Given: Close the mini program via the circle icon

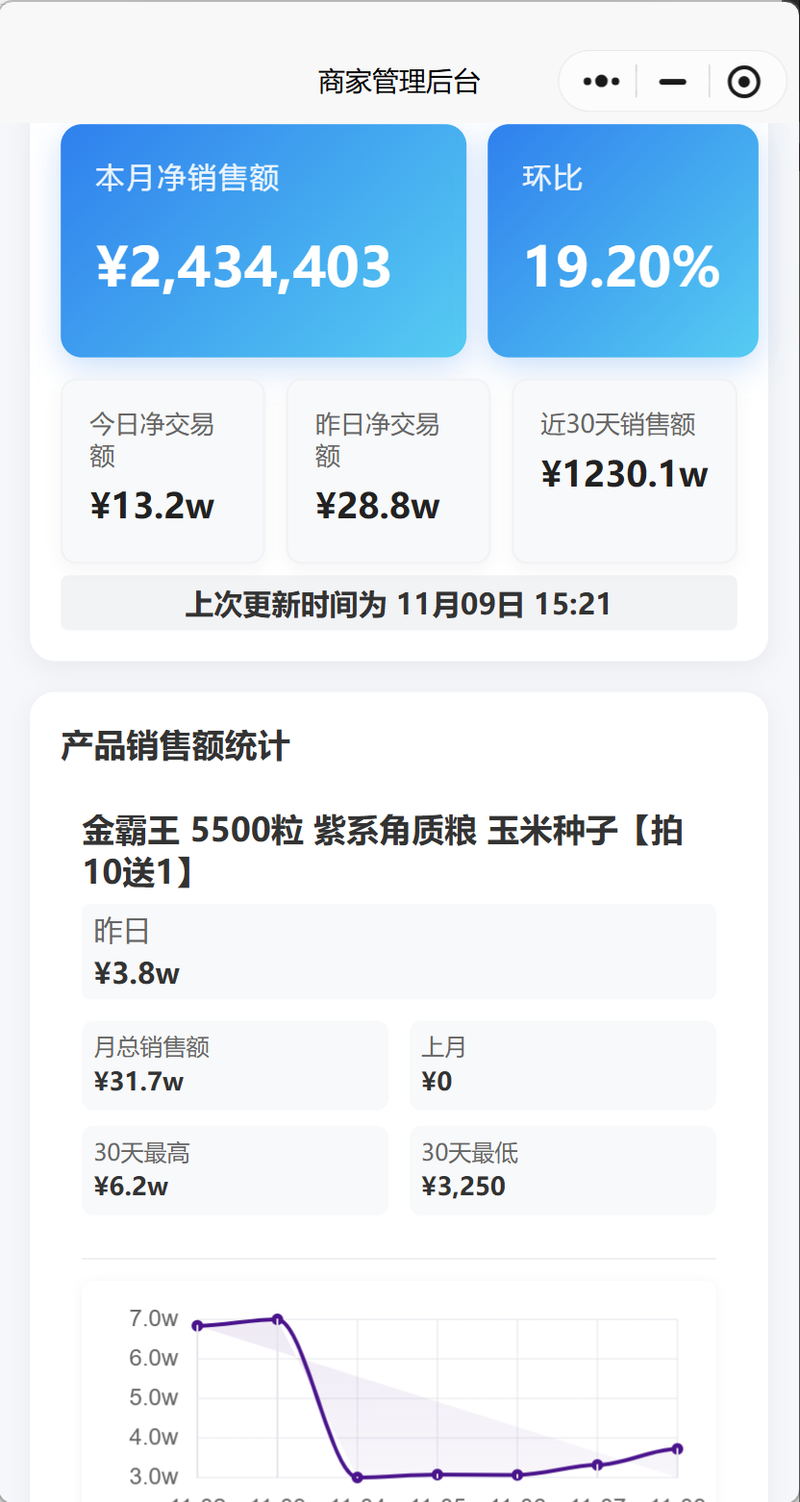Looking at the screenshot, I should click(744, 81).
